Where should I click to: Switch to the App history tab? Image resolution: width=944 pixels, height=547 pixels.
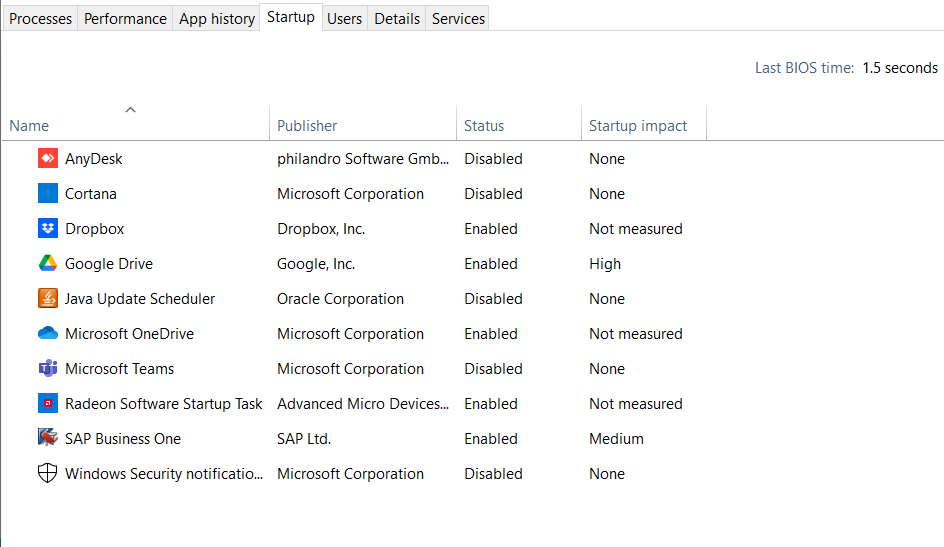pyautogui.click(x=217, y=19)
